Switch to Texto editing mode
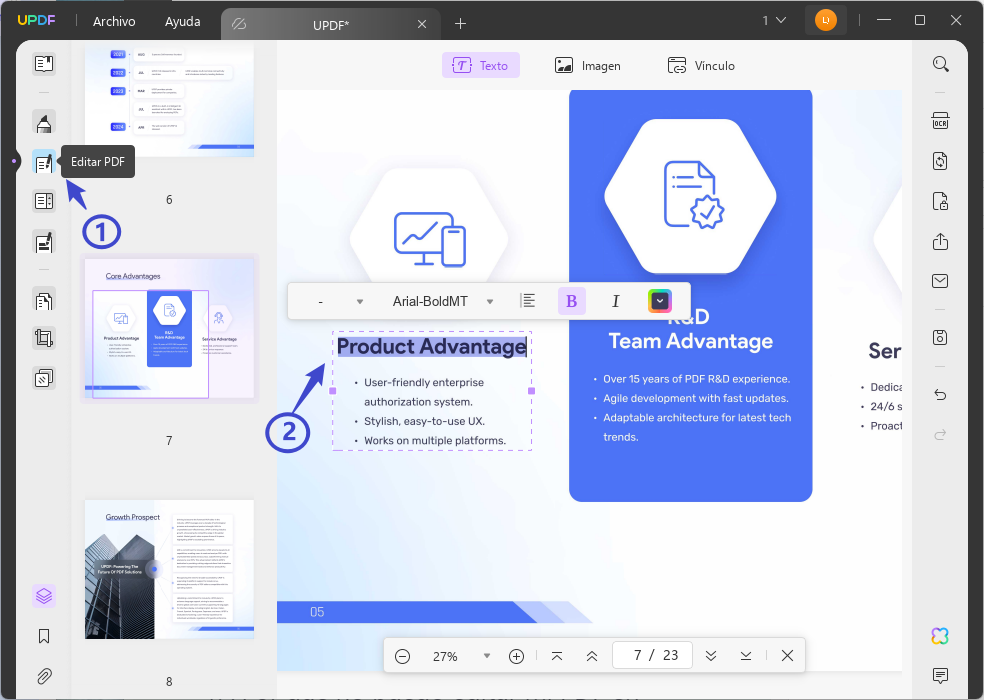The height and width of the screenshot is (700, 984). pos(481,65)
